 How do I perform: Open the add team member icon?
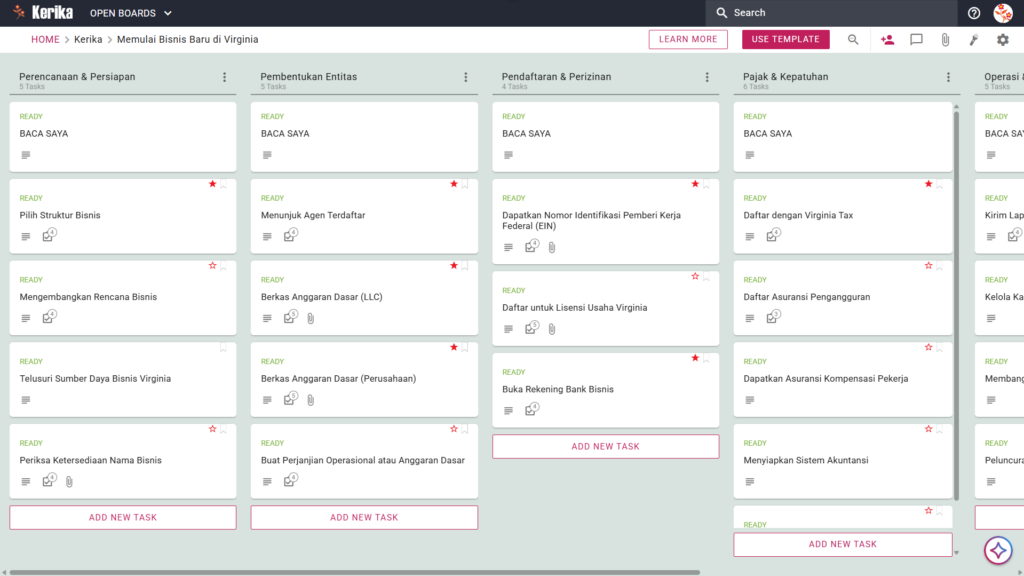click(x=888, y=39)
